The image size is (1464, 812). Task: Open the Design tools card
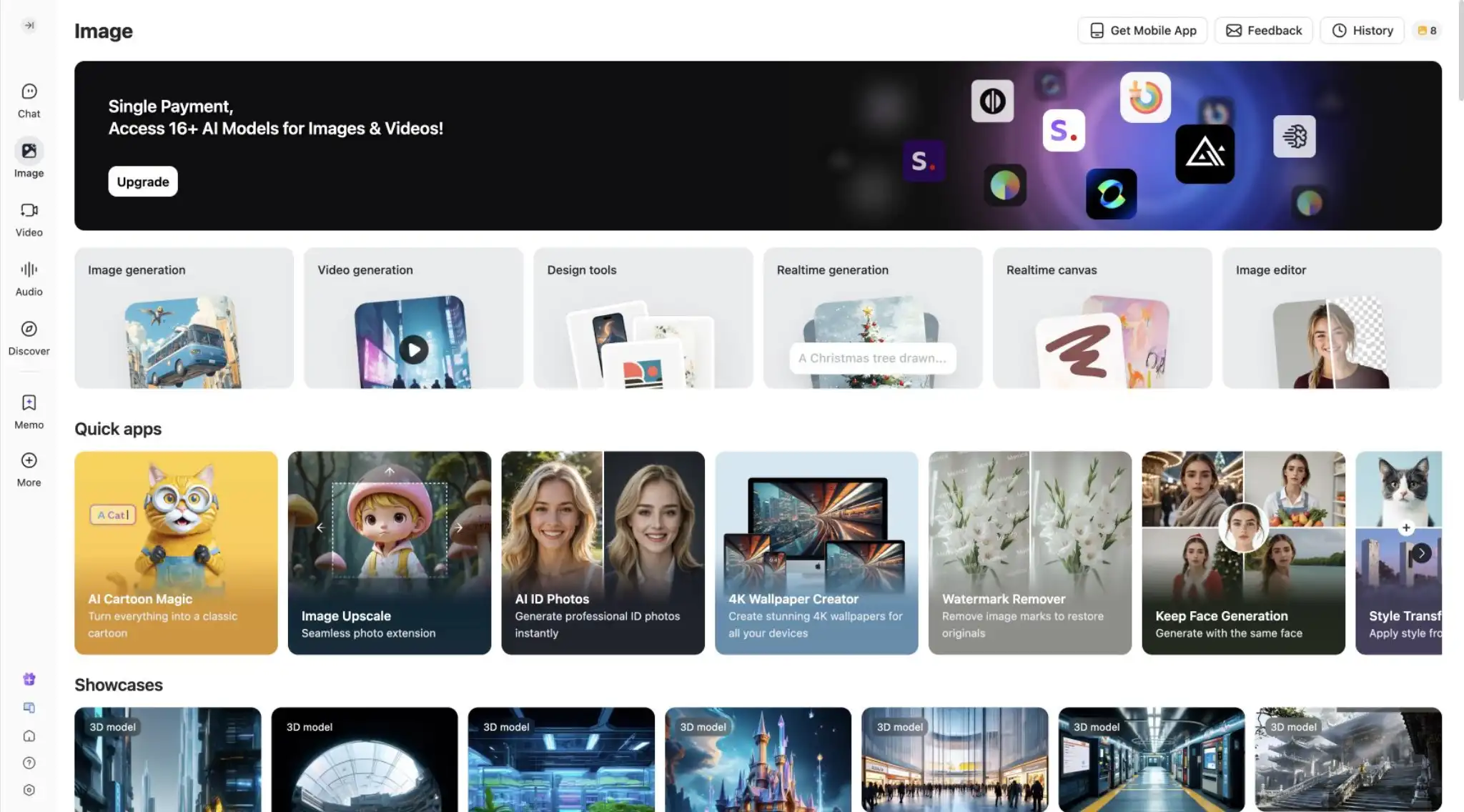643,318
